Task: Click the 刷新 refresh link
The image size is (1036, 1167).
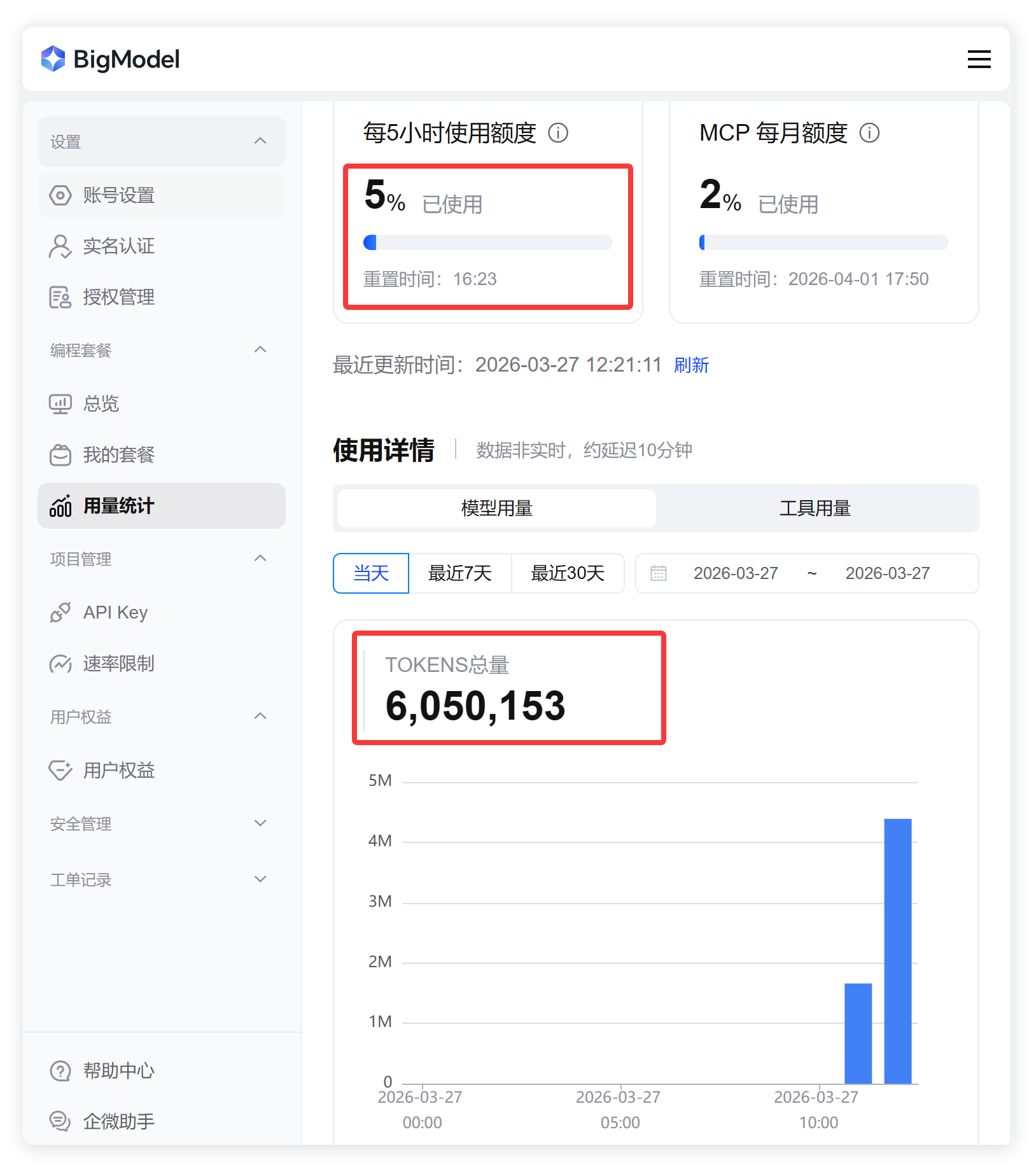Action: point(691,365)
